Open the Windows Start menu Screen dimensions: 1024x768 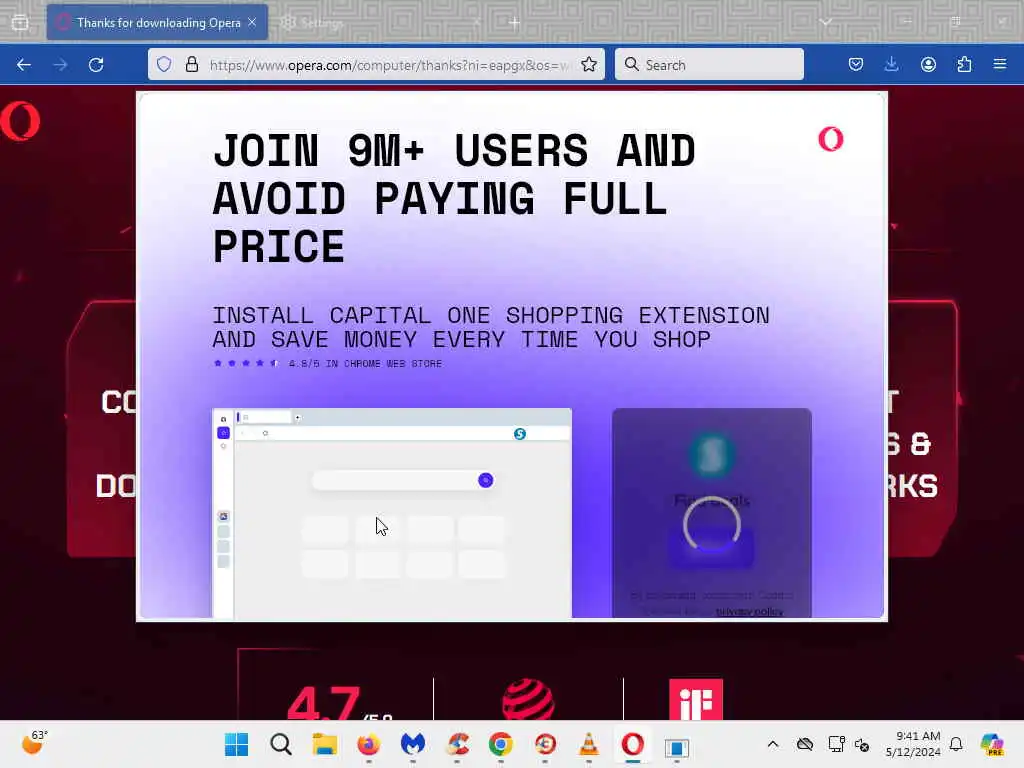[236, 744]
